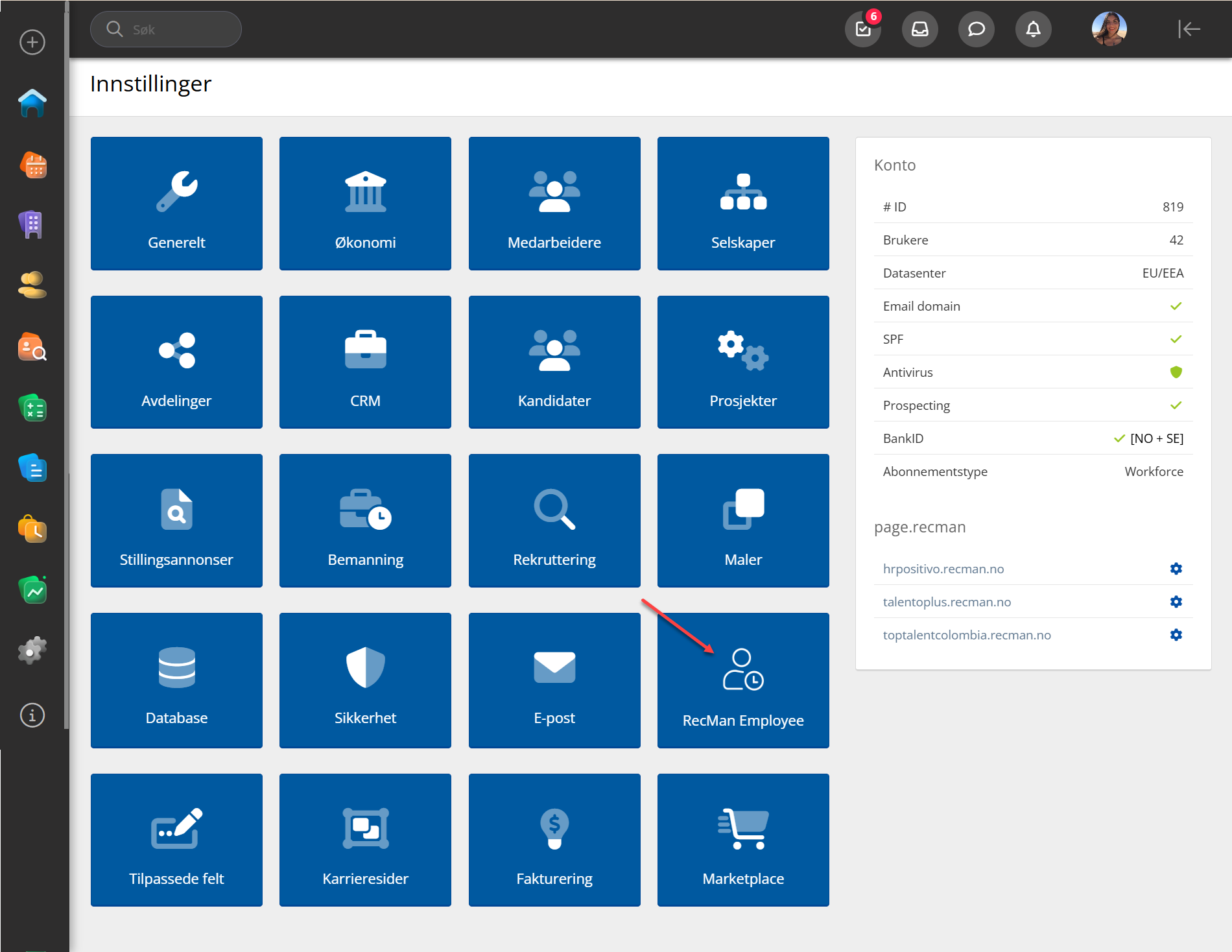Open the Marketplace tile

coord(743,840)
